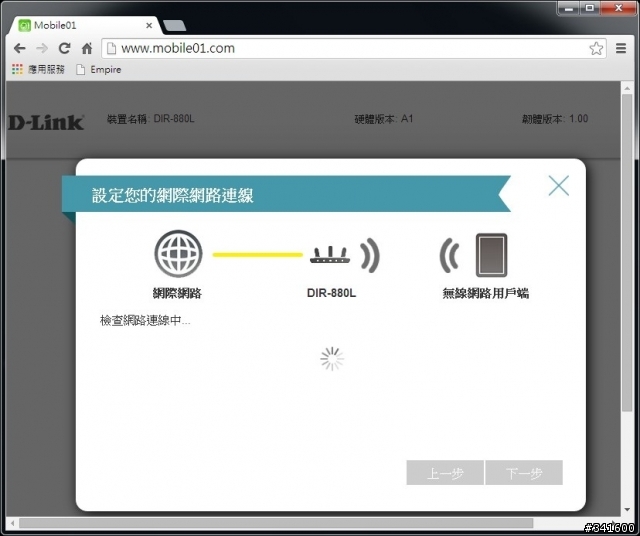Click the 檢查網路連線中... status text
Image resolution: width=640 pixels, height=536 pixels.
click(x=145, y=320)
